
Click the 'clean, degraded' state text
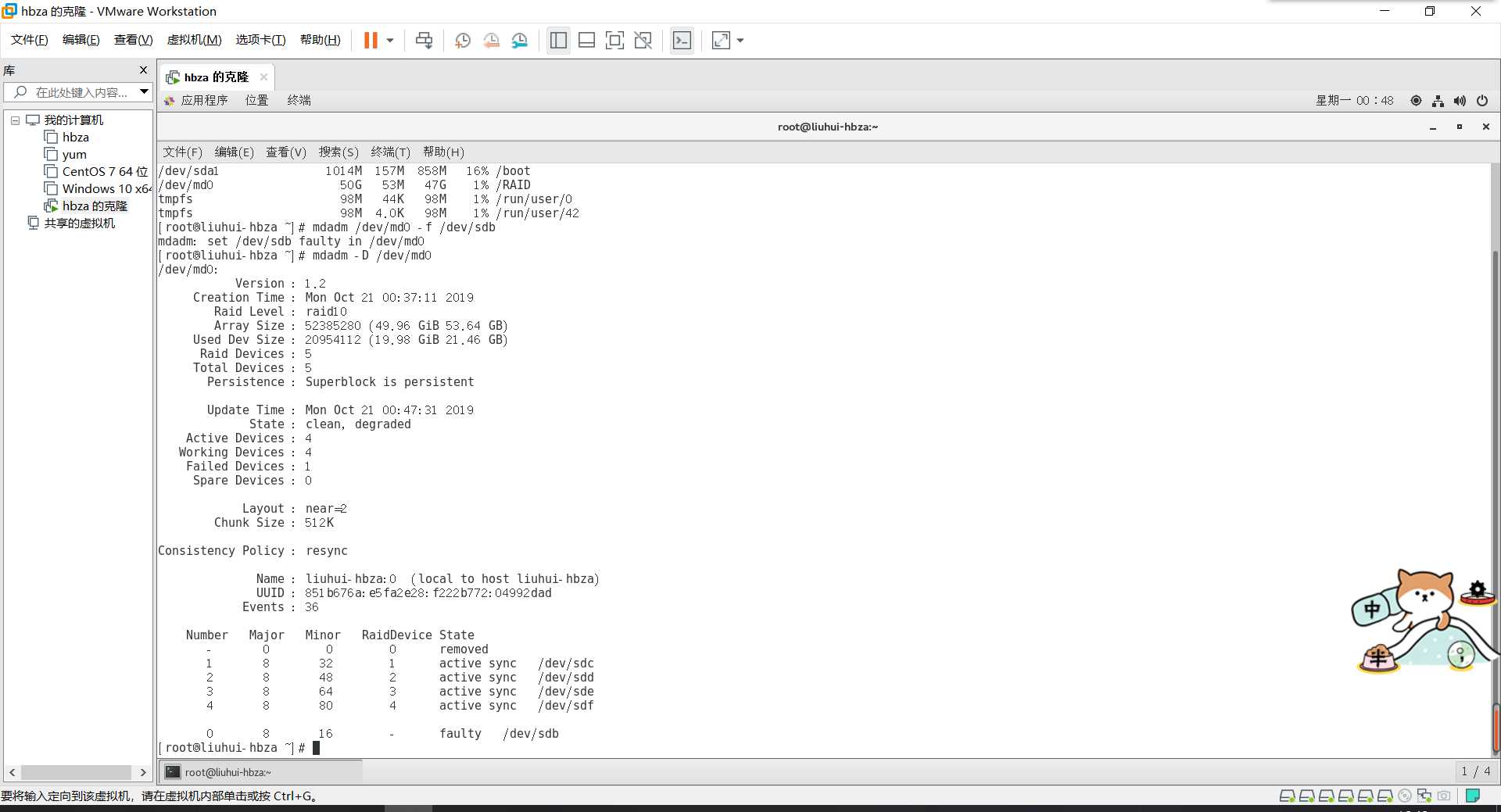click(358, 424)
